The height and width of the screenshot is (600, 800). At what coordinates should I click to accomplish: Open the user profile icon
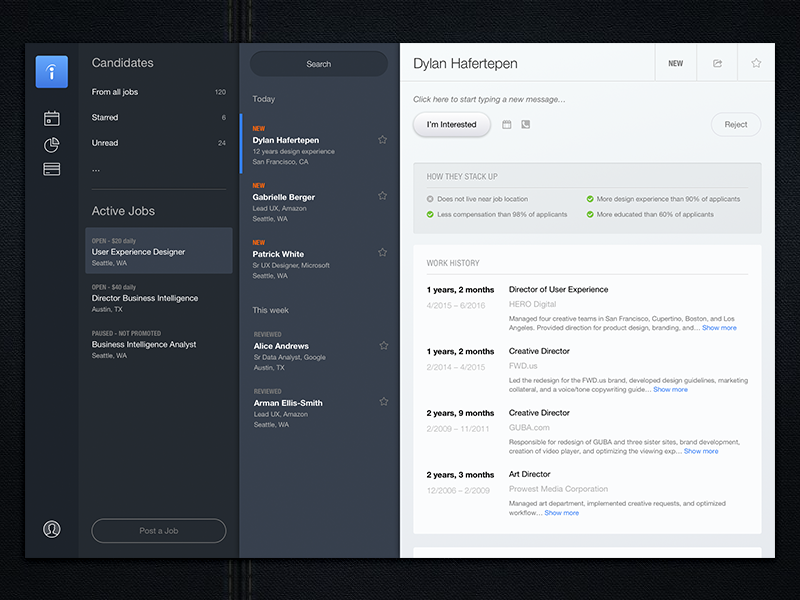52,529
